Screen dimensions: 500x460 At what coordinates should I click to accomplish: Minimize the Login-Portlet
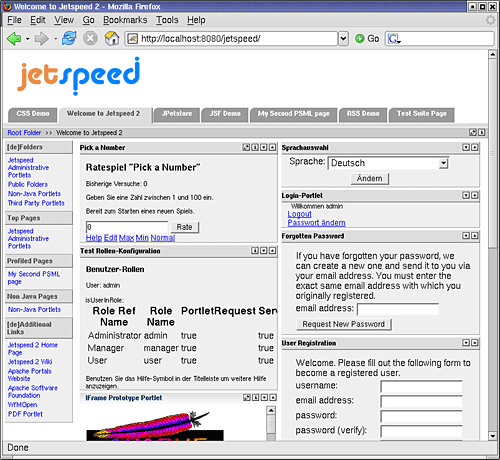(x=466, y=195)
